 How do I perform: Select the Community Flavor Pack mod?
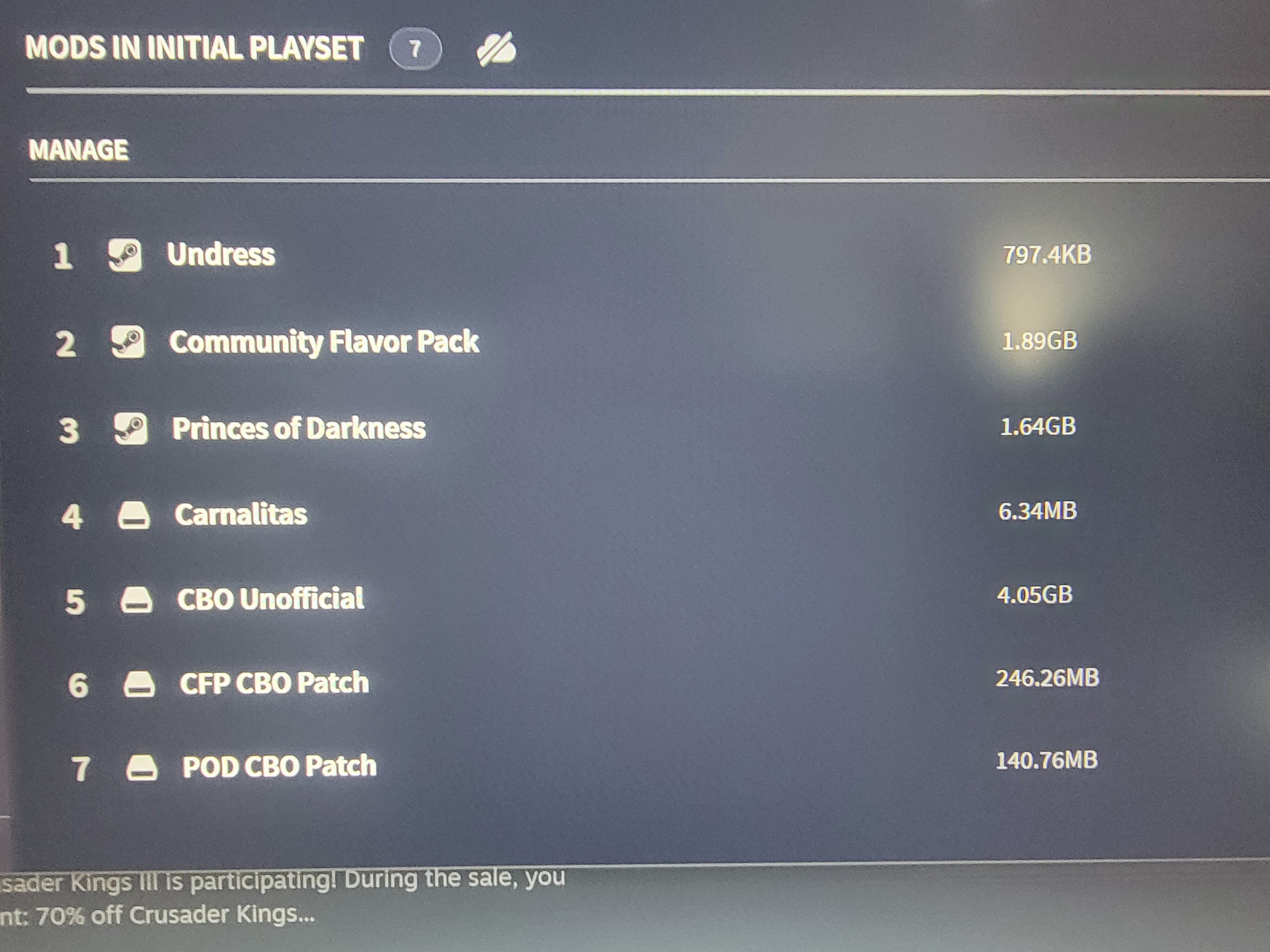324,342
